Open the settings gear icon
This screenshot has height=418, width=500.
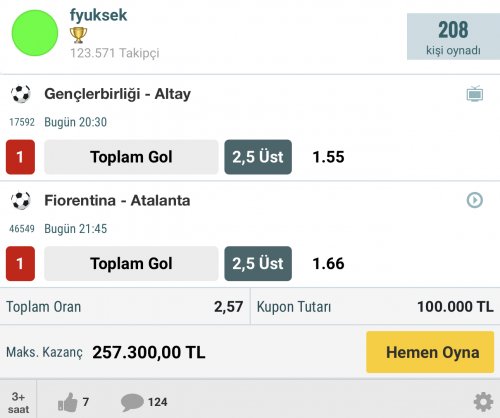(x=483, y=402)
